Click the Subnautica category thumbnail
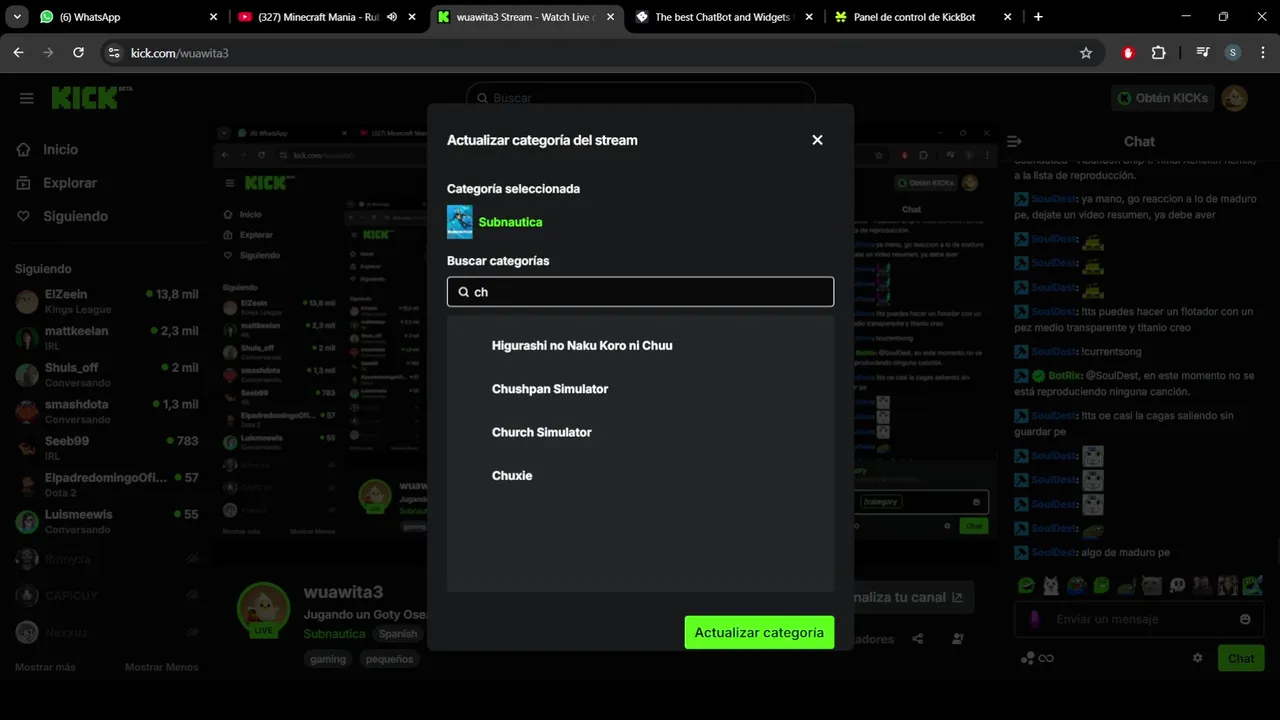Screen dimensions: 1280x720 [x=460, y=222]
